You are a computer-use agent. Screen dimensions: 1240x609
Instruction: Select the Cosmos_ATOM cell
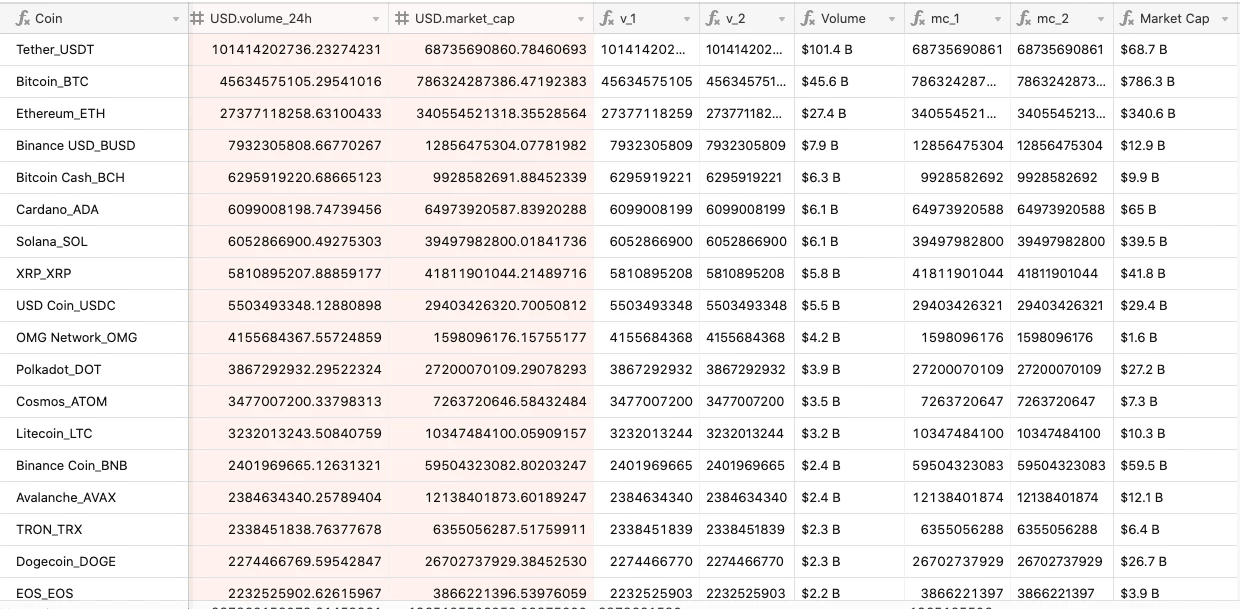point(94,401)
